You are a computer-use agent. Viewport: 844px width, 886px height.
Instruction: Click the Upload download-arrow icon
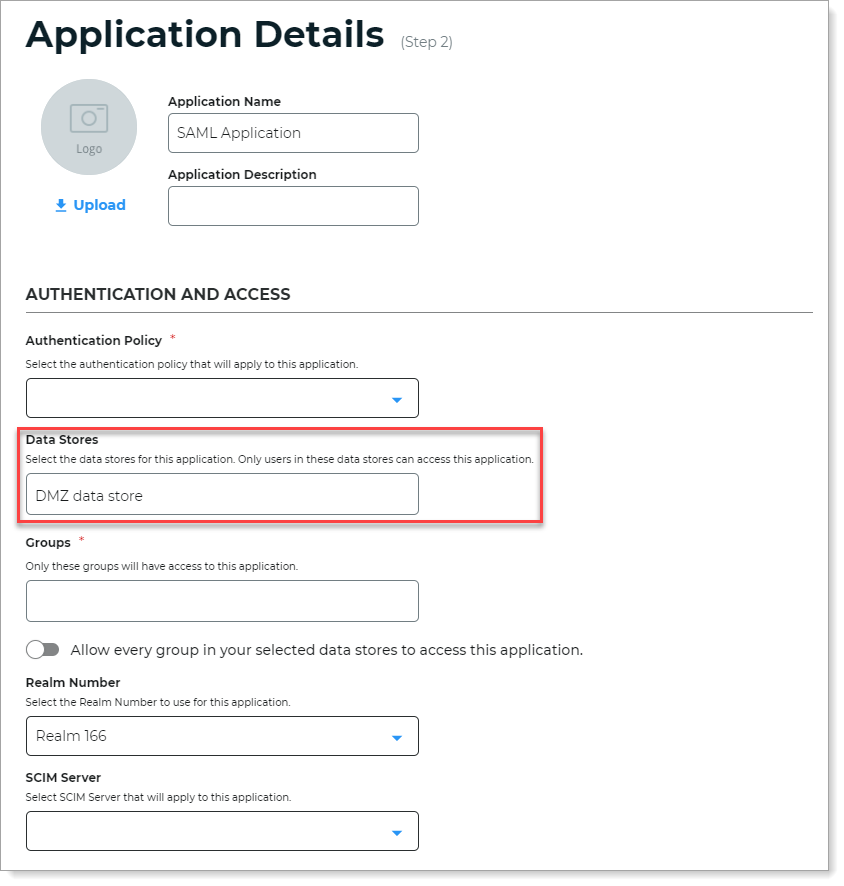61,205
